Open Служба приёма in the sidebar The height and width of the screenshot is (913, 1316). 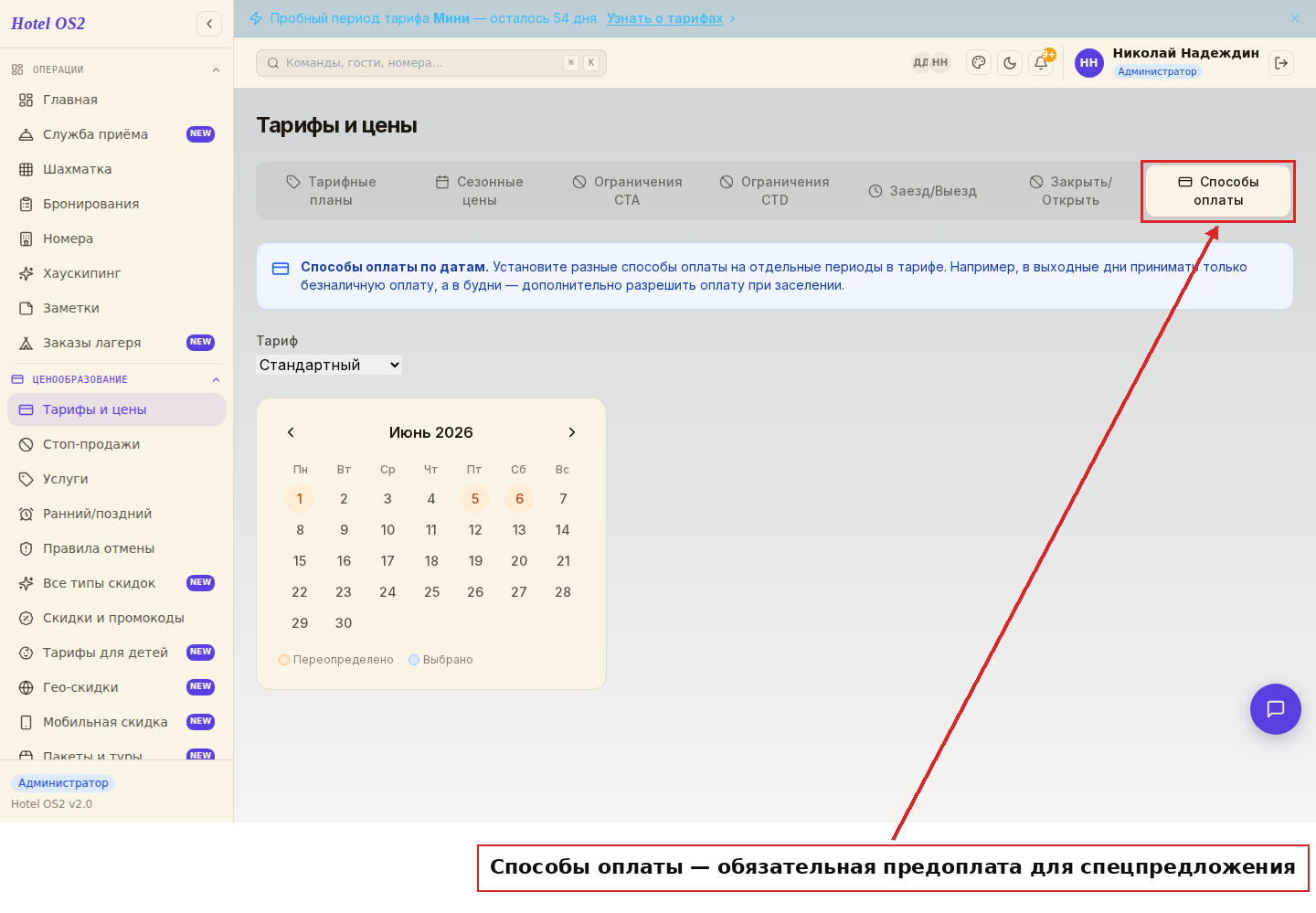coord(116,134)
